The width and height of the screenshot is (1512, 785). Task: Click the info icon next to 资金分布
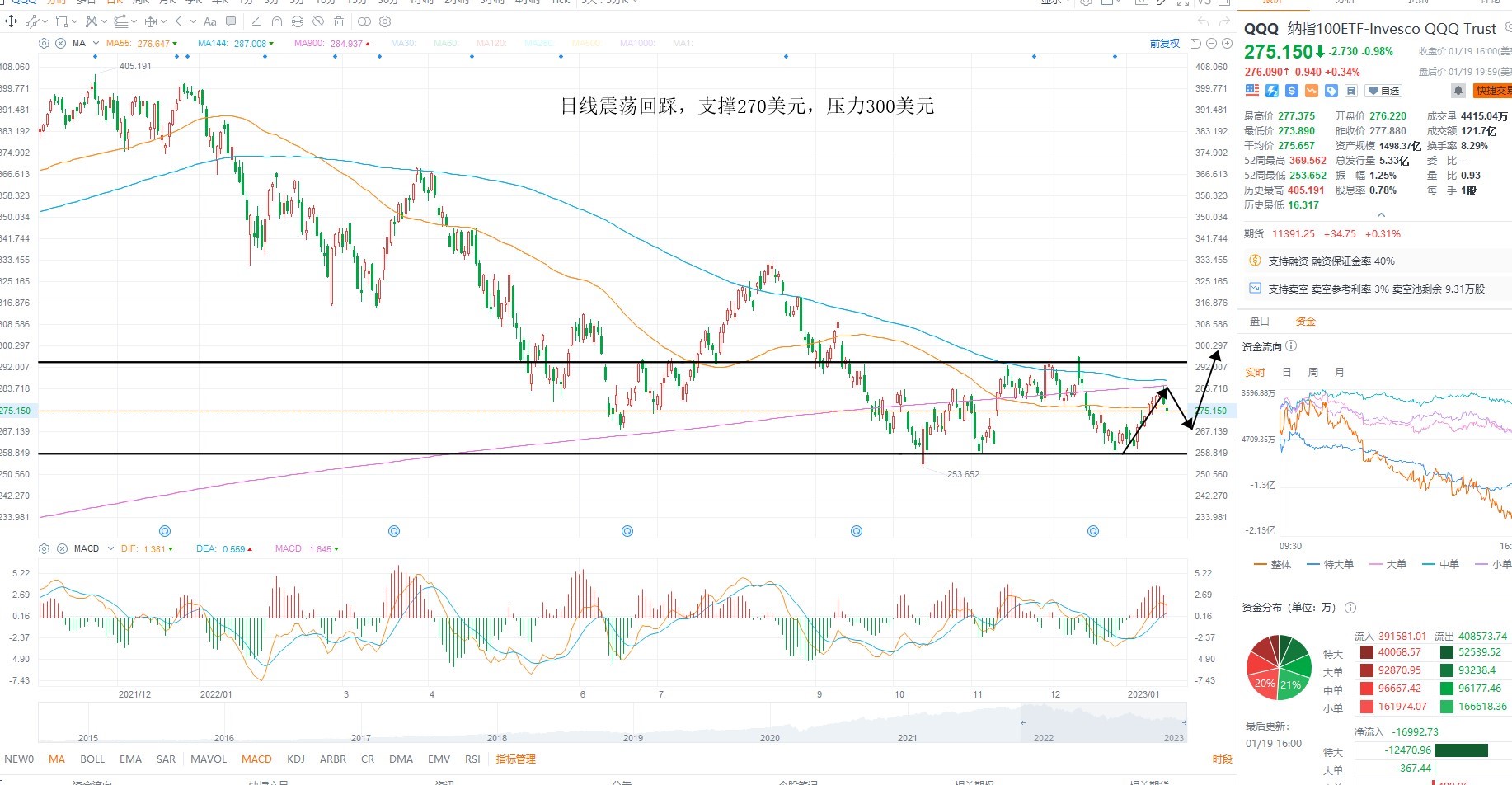point(1350,608)
